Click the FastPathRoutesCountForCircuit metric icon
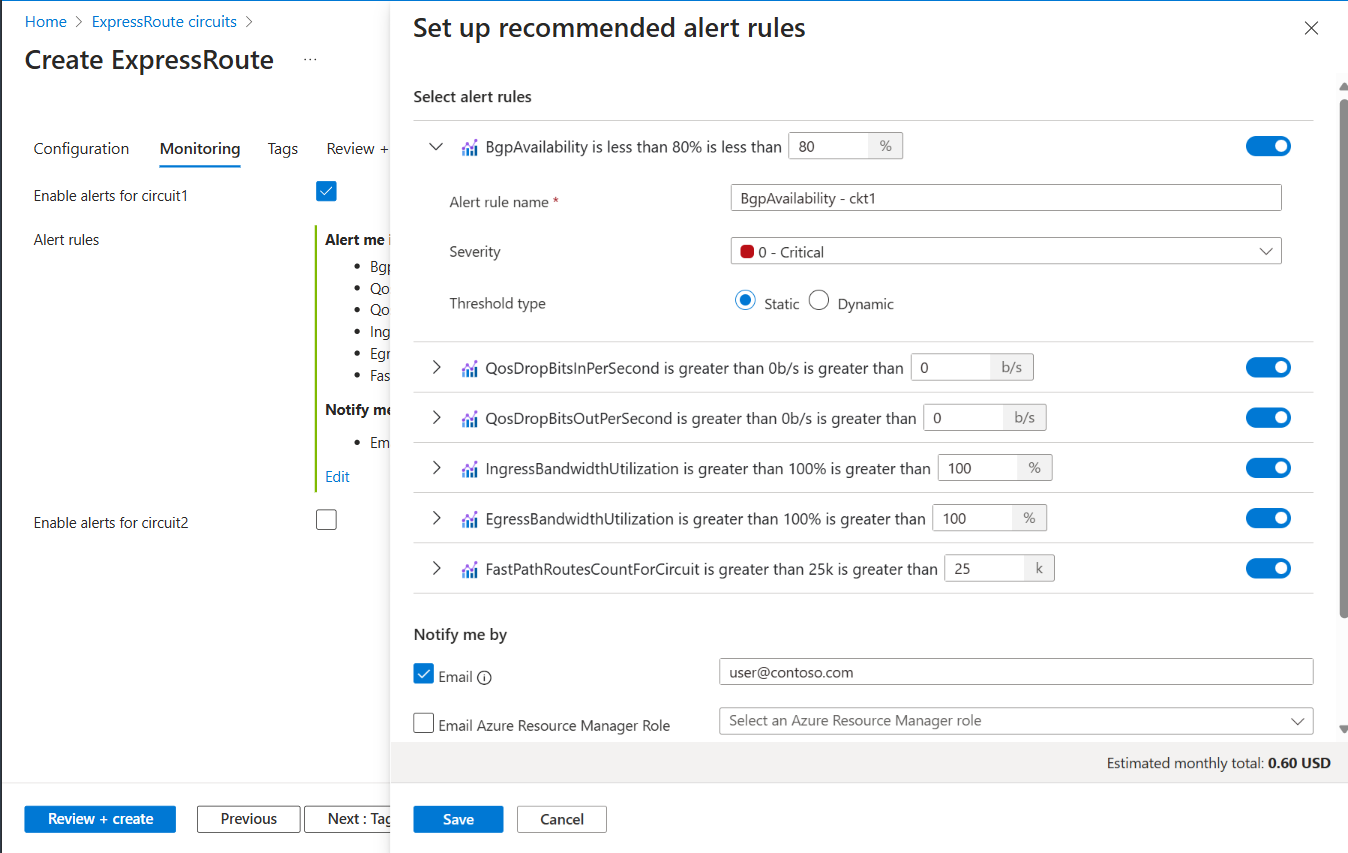This screenshot has height=853, width=1348. click(470, 568)
